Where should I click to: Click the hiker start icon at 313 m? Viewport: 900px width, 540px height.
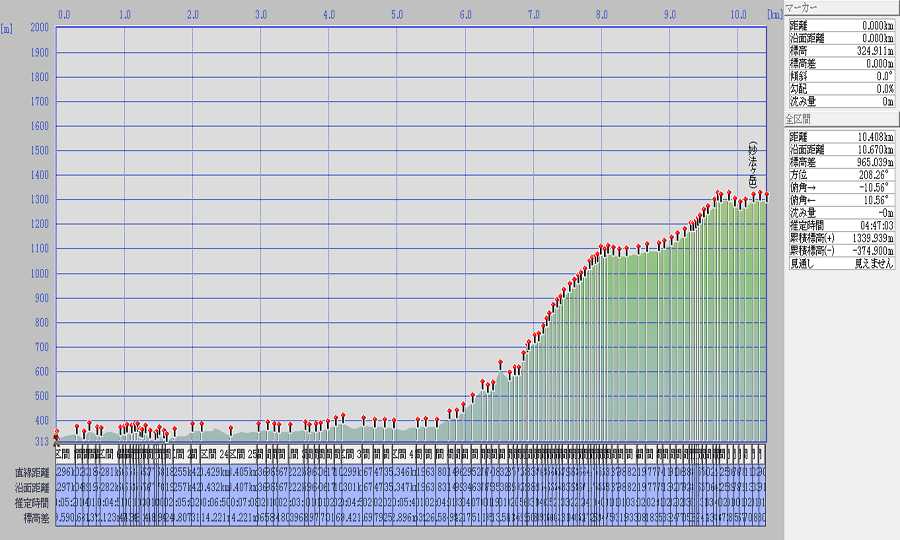56,435
